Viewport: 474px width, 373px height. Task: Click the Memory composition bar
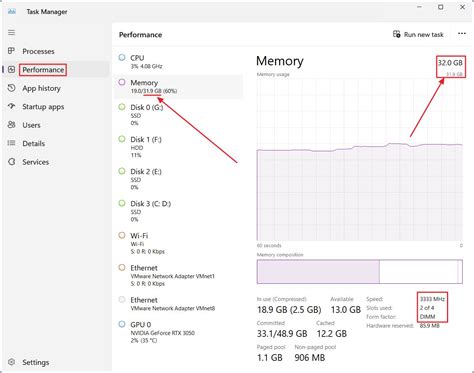[360, 271]
